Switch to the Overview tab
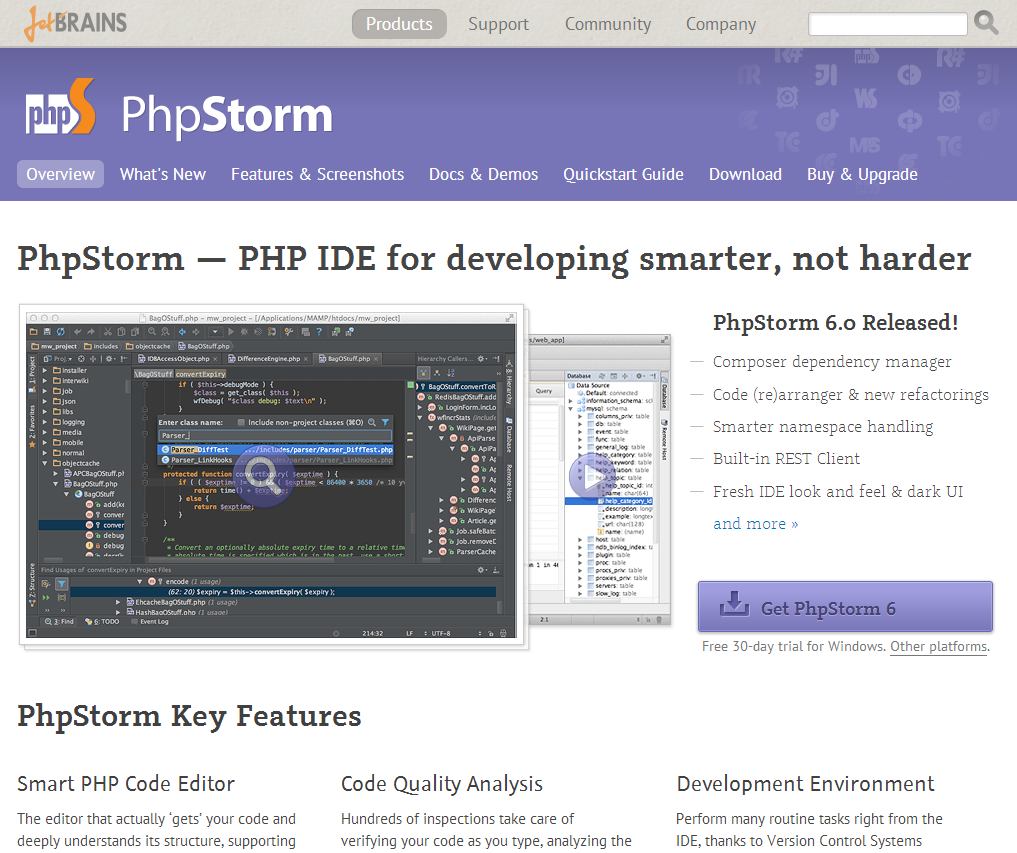 click(60, 174)
